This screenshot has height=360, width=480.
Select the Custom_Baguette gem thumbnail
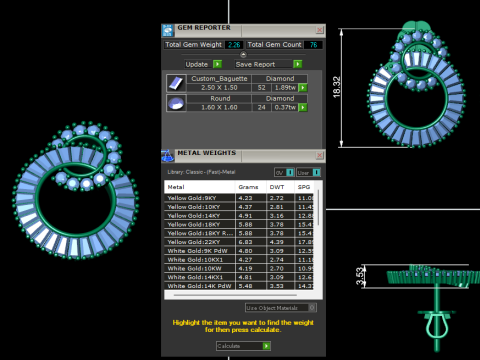coord(176,83)
